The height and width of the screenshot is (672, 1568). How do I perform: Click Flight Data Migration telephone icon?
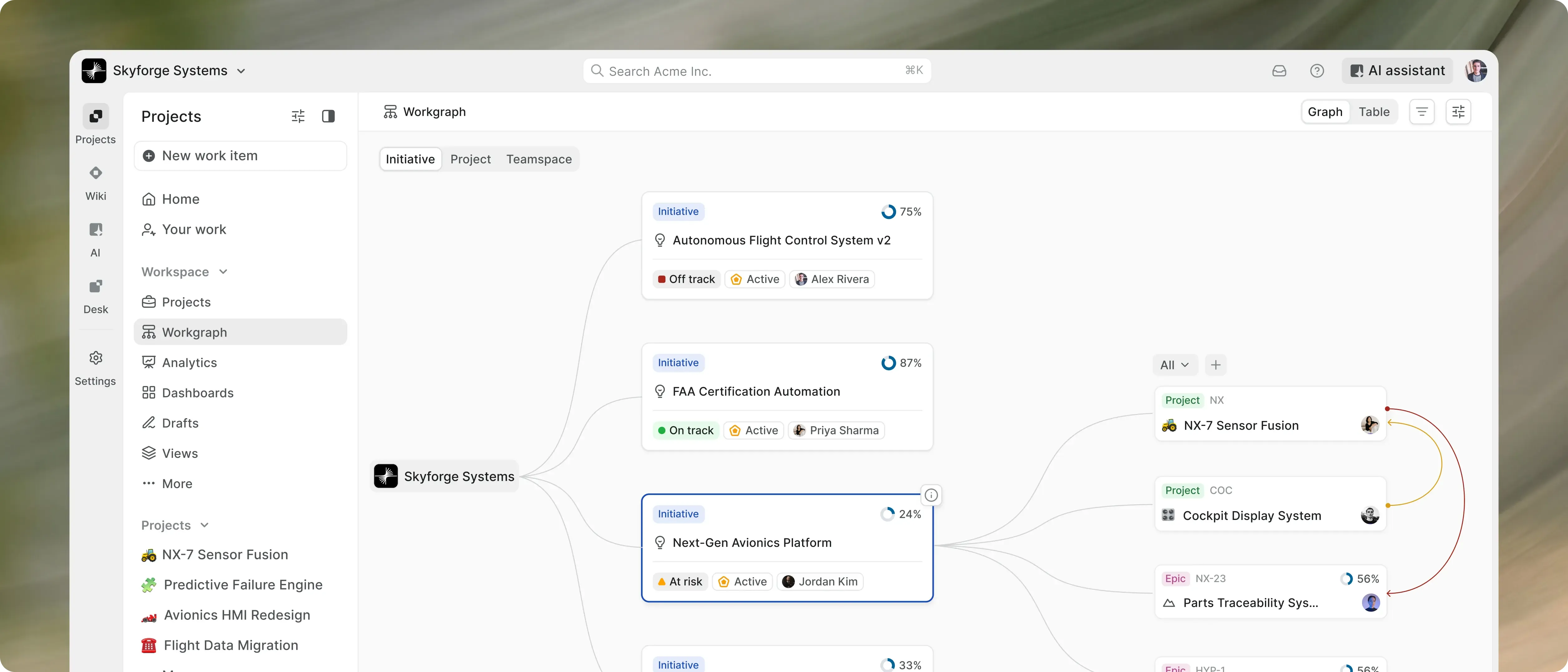pyautogui.click(x=149, y=645)
